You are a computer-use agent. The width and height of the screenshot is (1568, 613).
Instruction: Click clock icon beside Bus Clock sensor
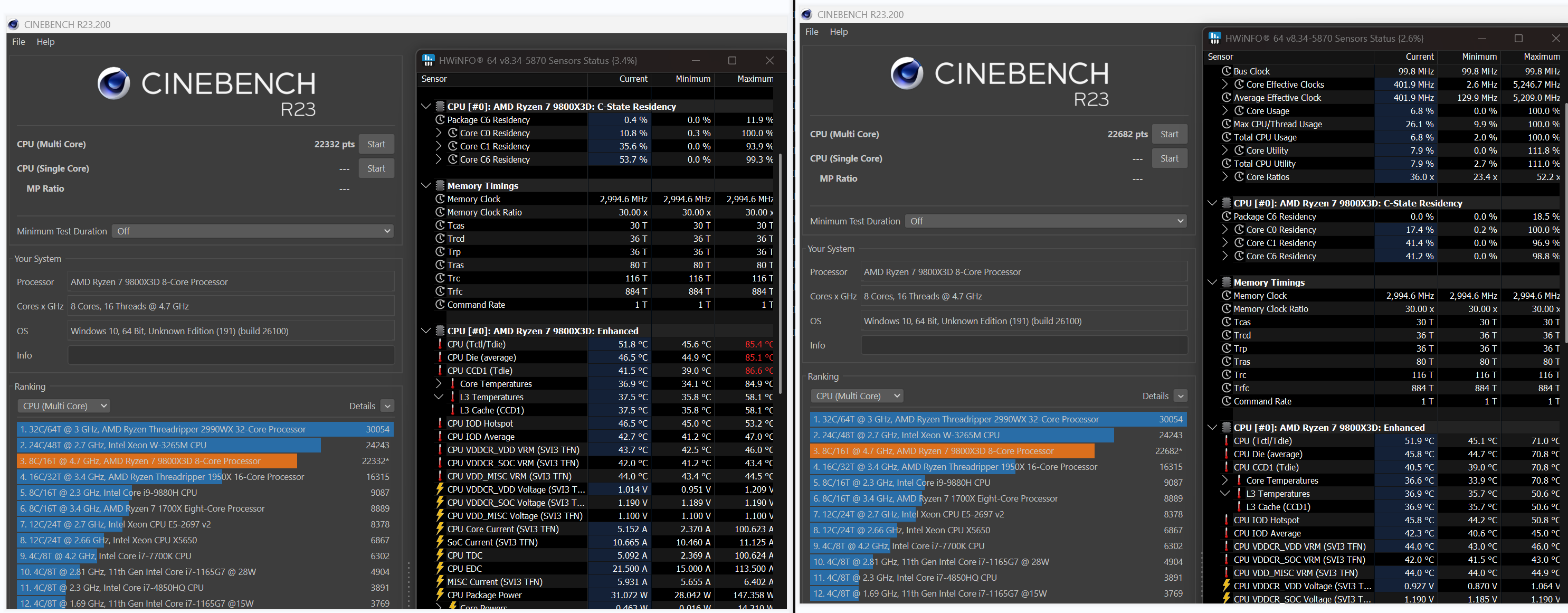[1227, 71]
